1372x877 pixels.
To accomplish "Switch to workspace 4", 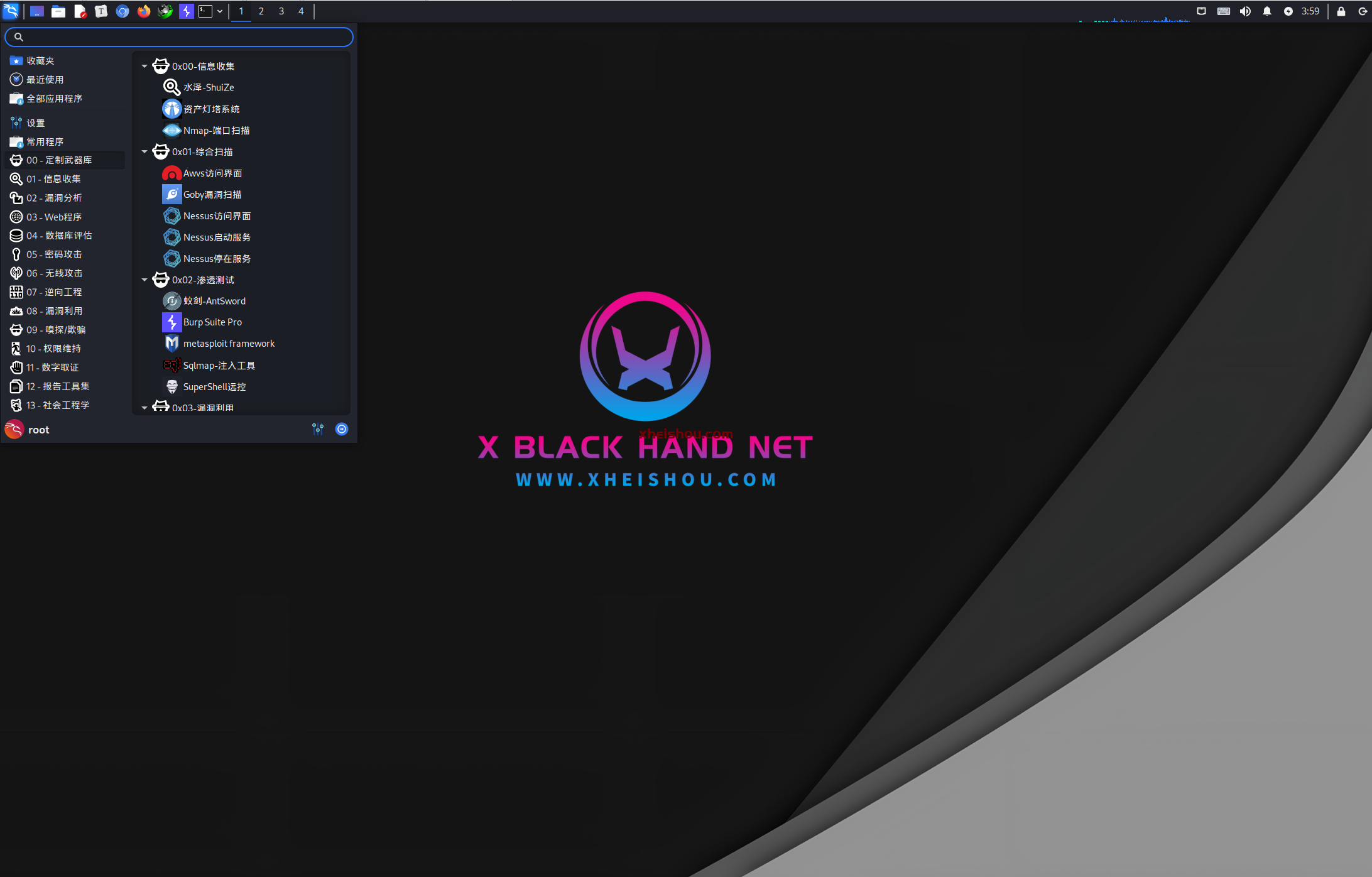I will (x=301, y=11).
